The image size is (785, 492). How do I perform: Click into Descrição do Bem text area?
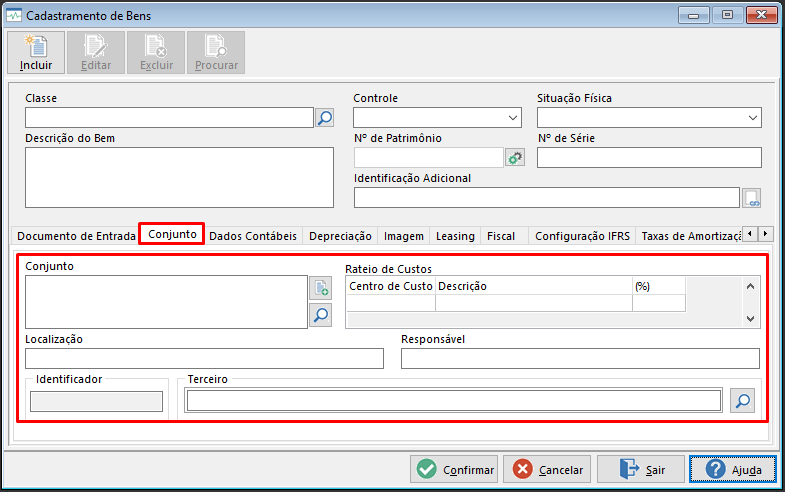179,177
